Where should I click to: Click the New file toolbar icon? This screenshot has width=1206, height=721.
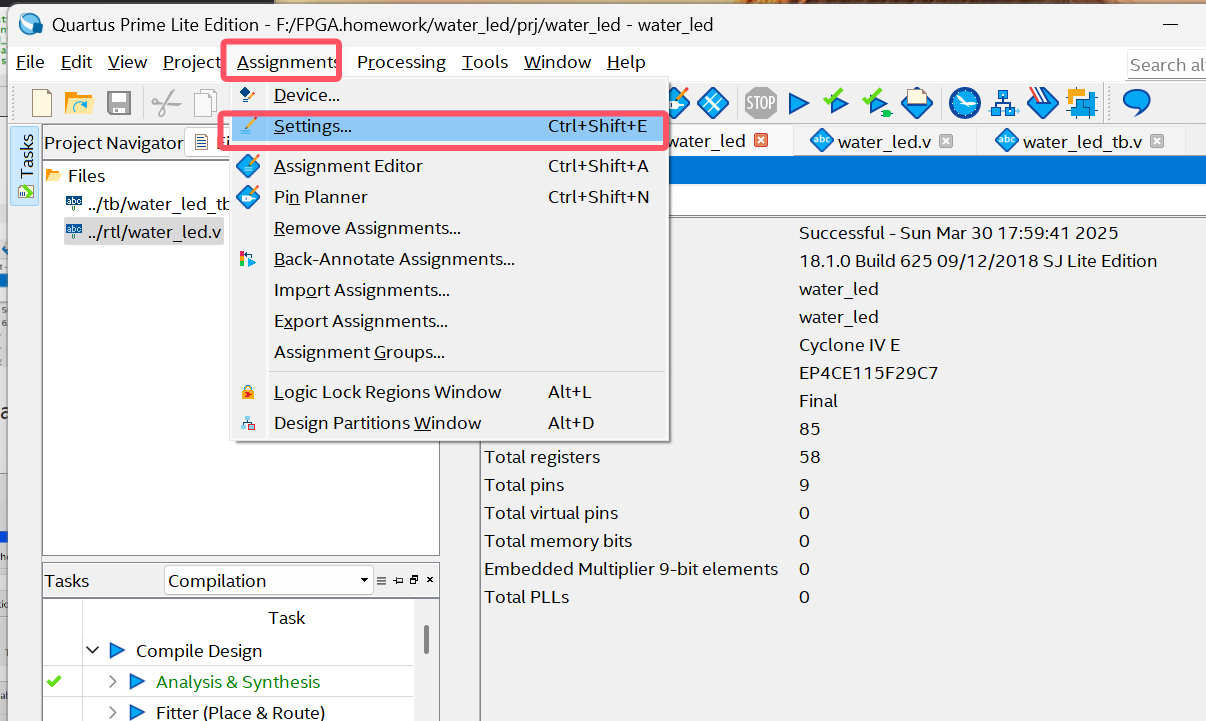tap(42, 102)
